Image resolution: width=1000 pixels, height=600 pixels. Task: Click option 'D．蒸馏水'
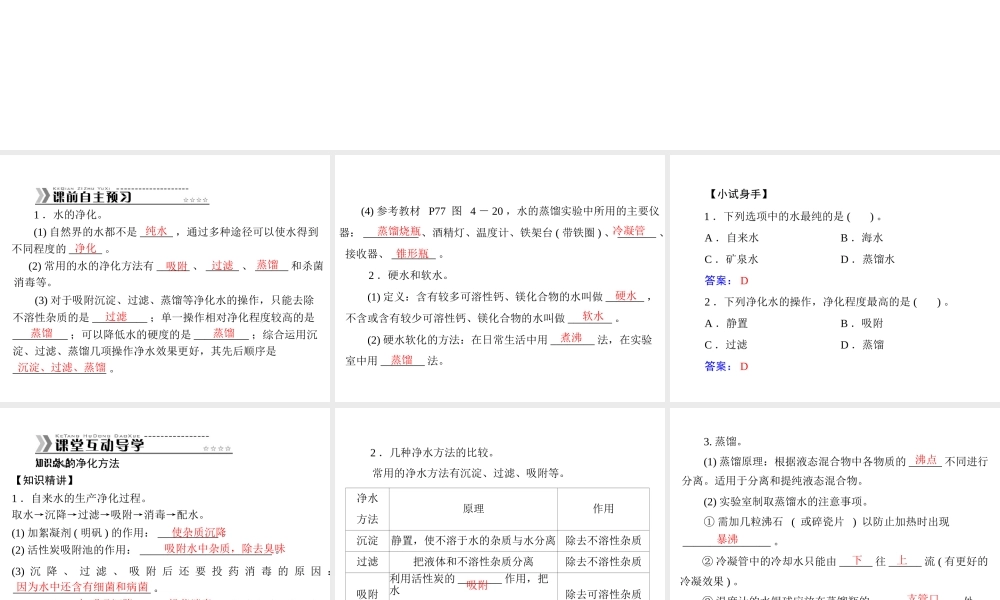coord(867,260)
